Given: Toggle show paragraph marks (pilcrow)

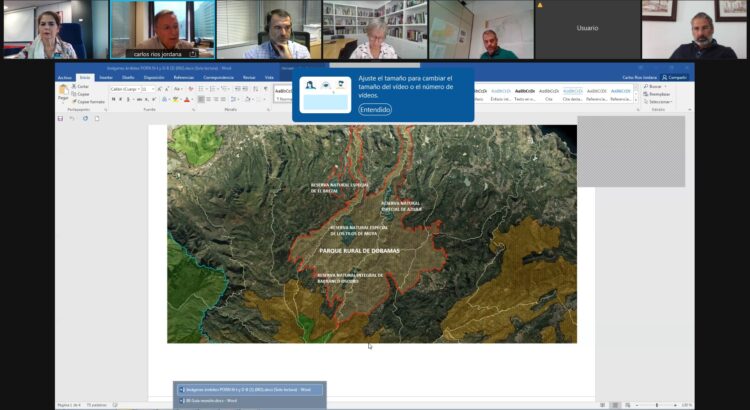Looking at the screenshot, I should [266, 89].
